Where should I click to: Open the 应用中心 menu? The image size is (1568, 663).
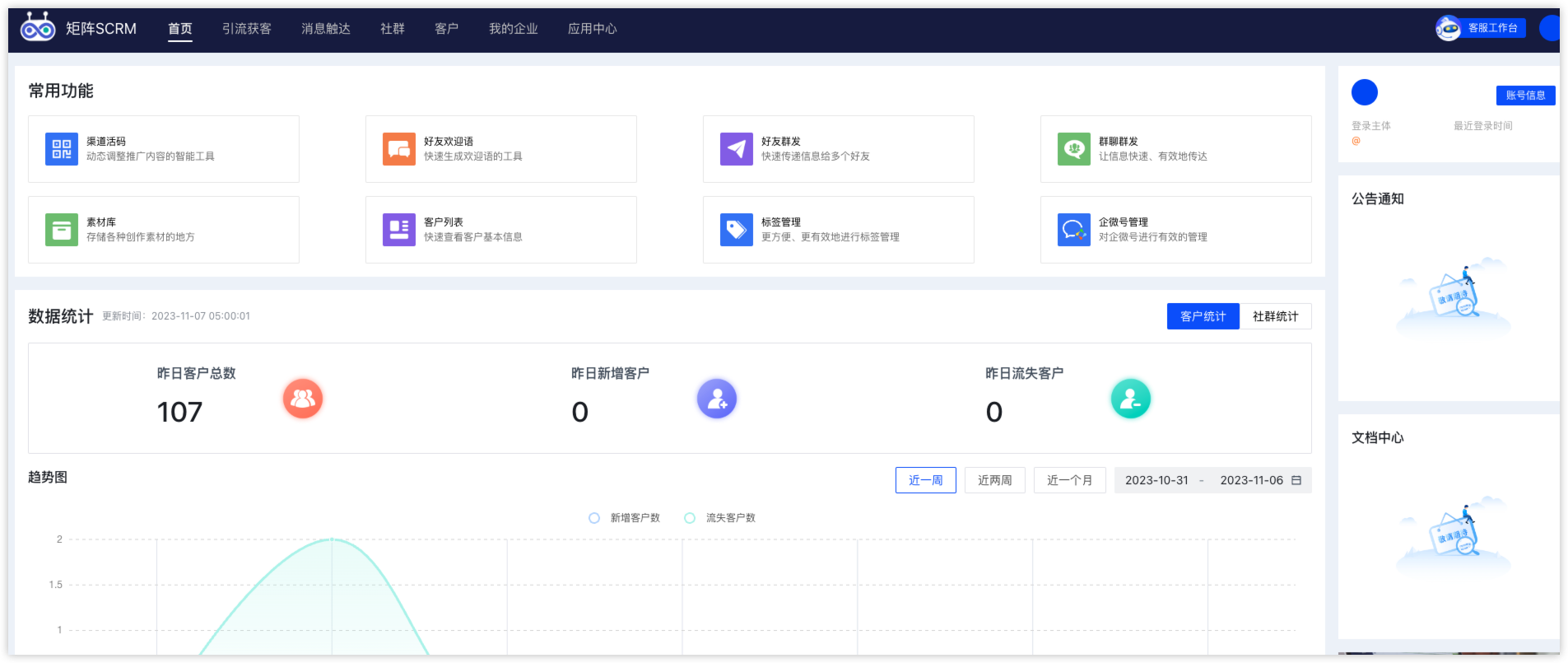pos(593,29)
